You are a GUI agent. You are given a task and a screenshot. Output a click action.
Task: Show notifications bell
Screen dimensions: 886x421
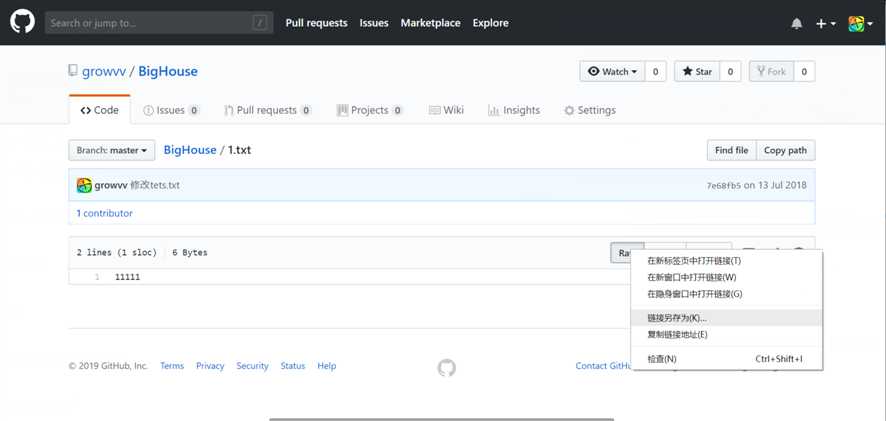797,23
